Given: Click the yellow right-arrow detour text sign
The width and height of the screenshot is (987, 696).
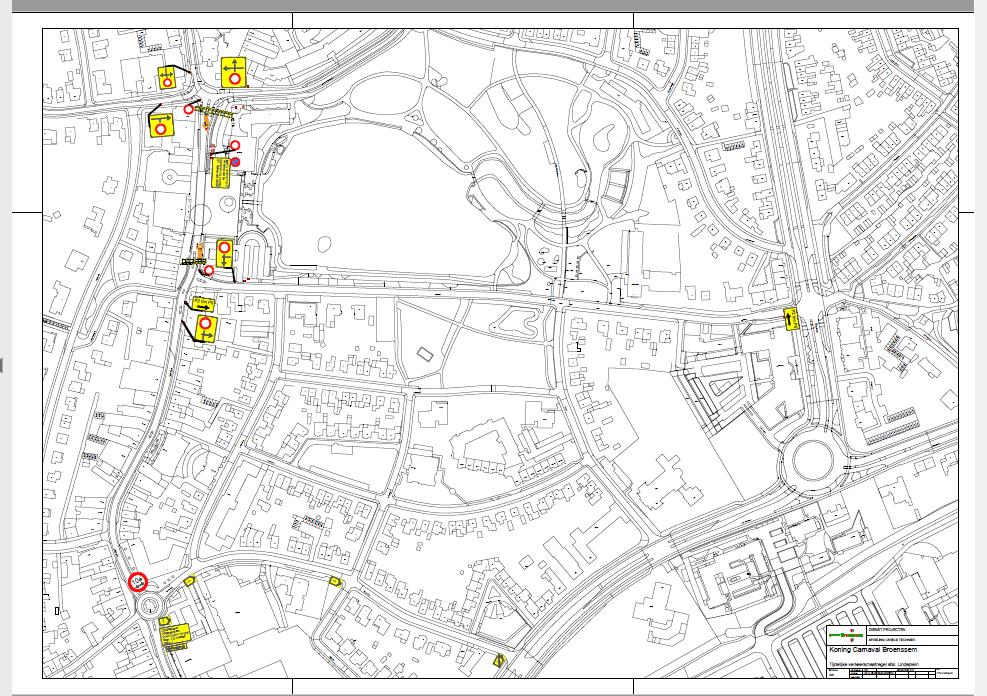Looking at the screenshot, I should tap(203, 302).
